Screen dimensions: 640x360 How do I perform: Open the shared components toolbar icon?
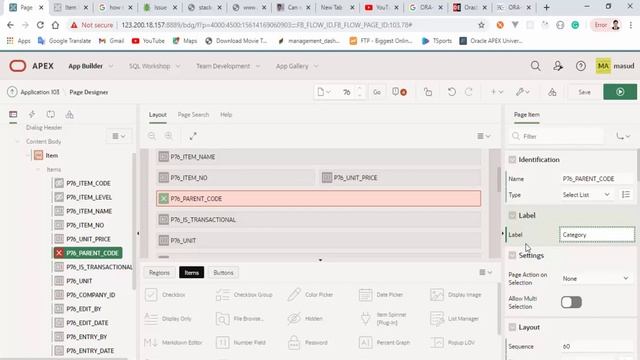pyautogui.click(x=552, y=92)
